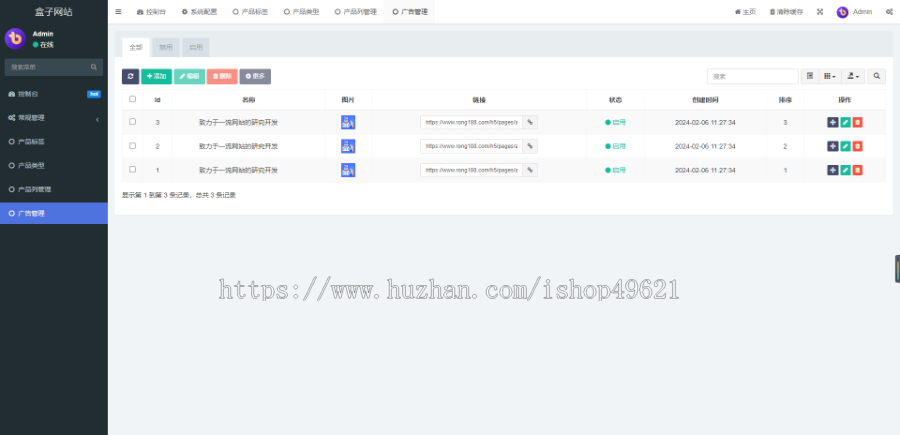Tick the checkbox for row Id 1
This screenshot has width=900, height=435.
(133, 169)
